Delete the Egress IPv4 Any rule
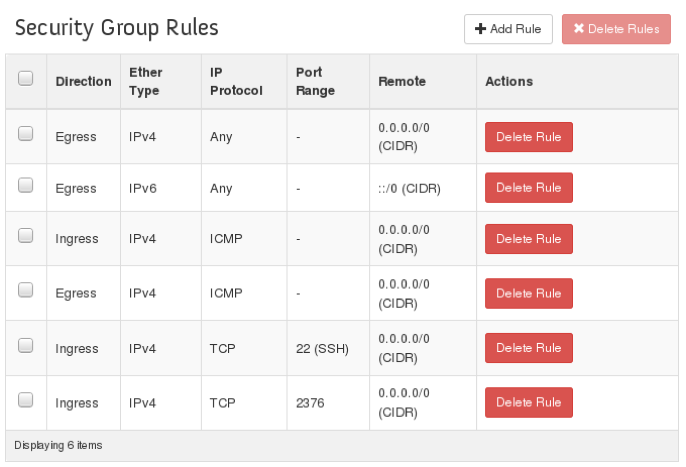The width and height of the screenshot is (686, 467). pyautogui.click(x=528, y=137)
